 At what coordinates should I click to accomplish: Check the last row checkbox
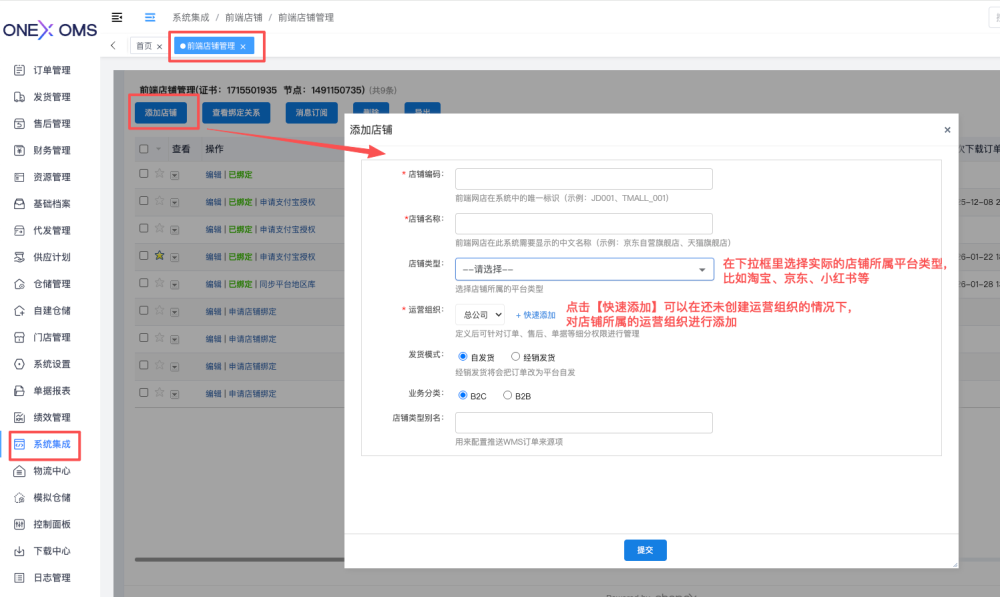(143, 392)
